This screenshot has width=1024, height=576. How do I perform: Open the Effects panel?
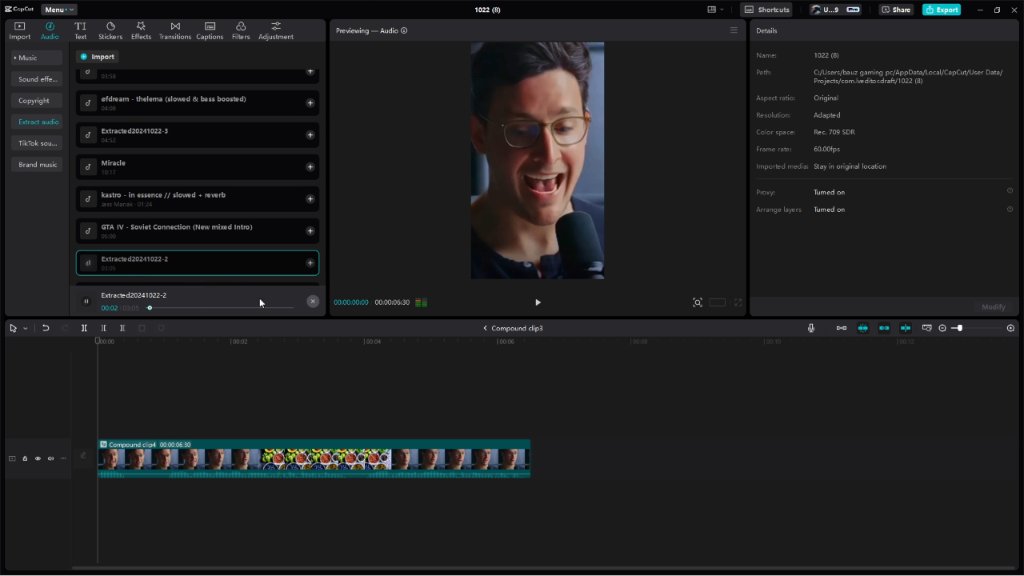click(x=140, y=30)
